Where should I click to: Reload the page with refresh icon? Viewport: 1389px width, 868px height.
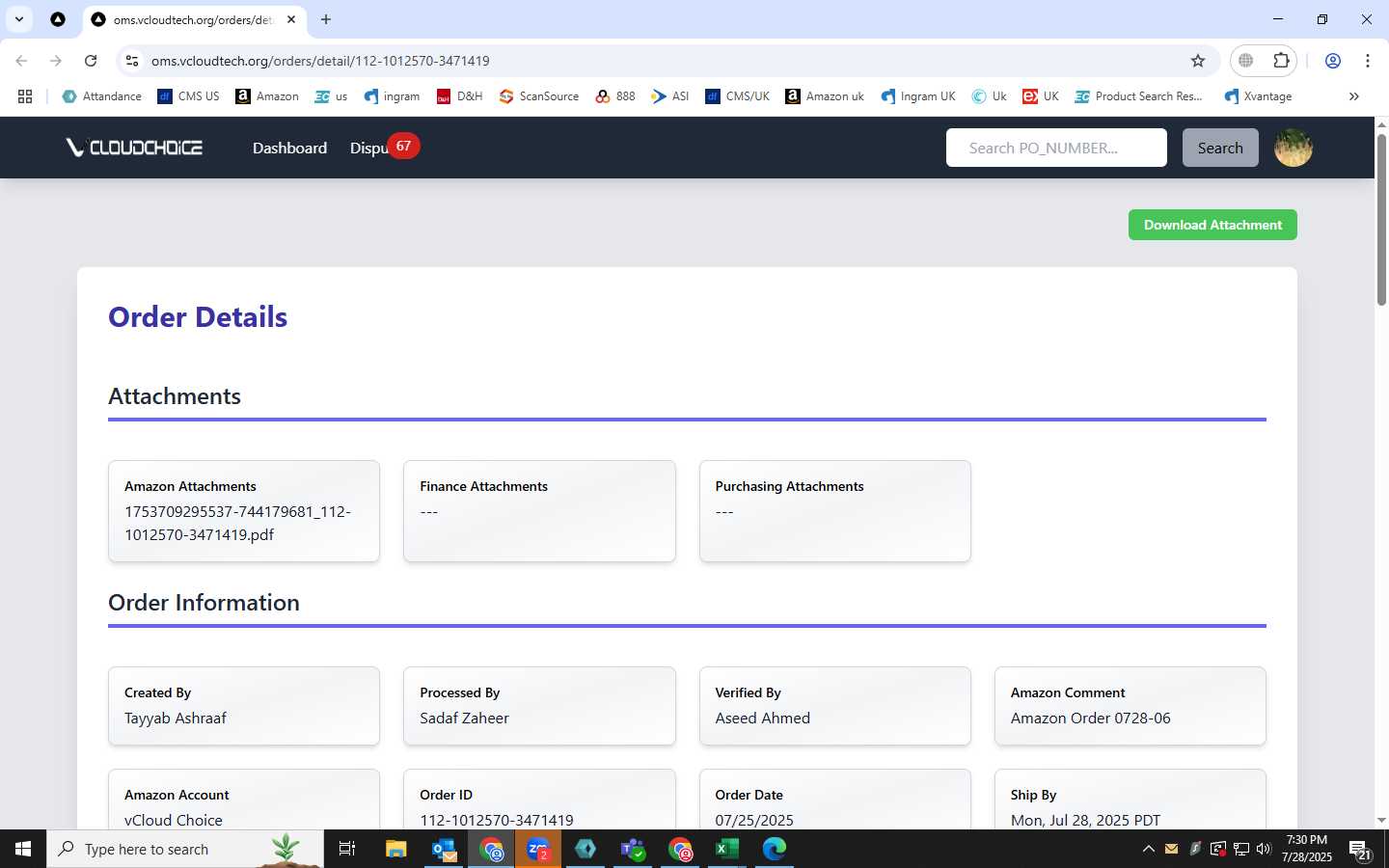[91, 61]
